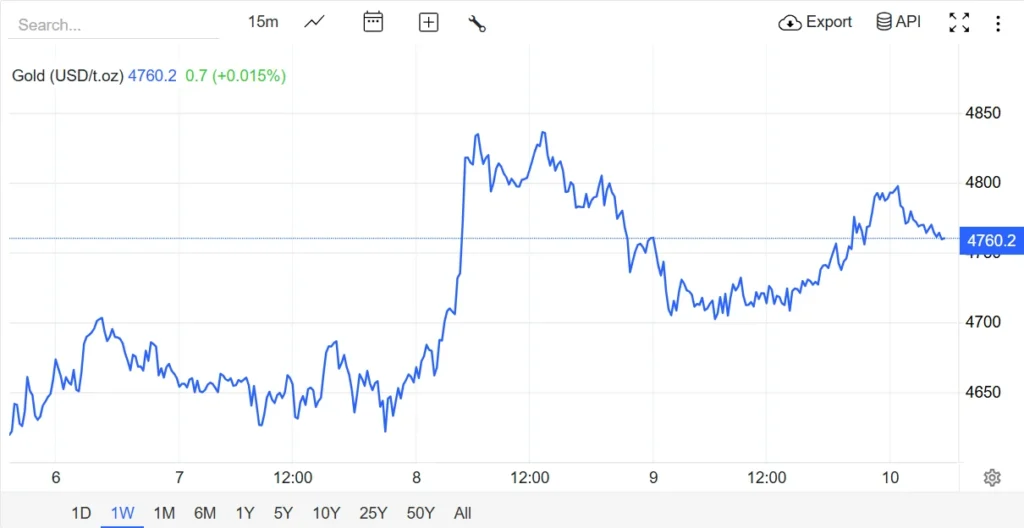Open the calendar date range picker
1024x528 pixels.
point(373,22)
